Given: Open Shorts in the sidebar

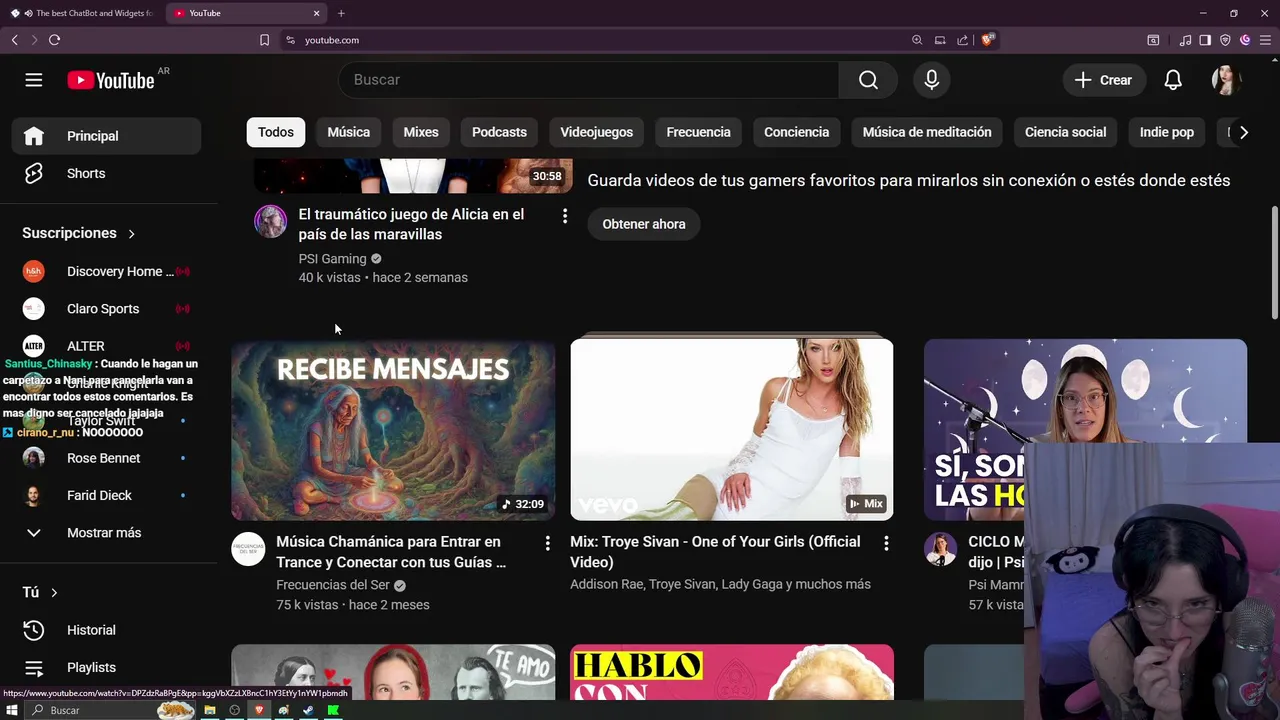Looking at the screenshot, I should [x=107, y=174].
